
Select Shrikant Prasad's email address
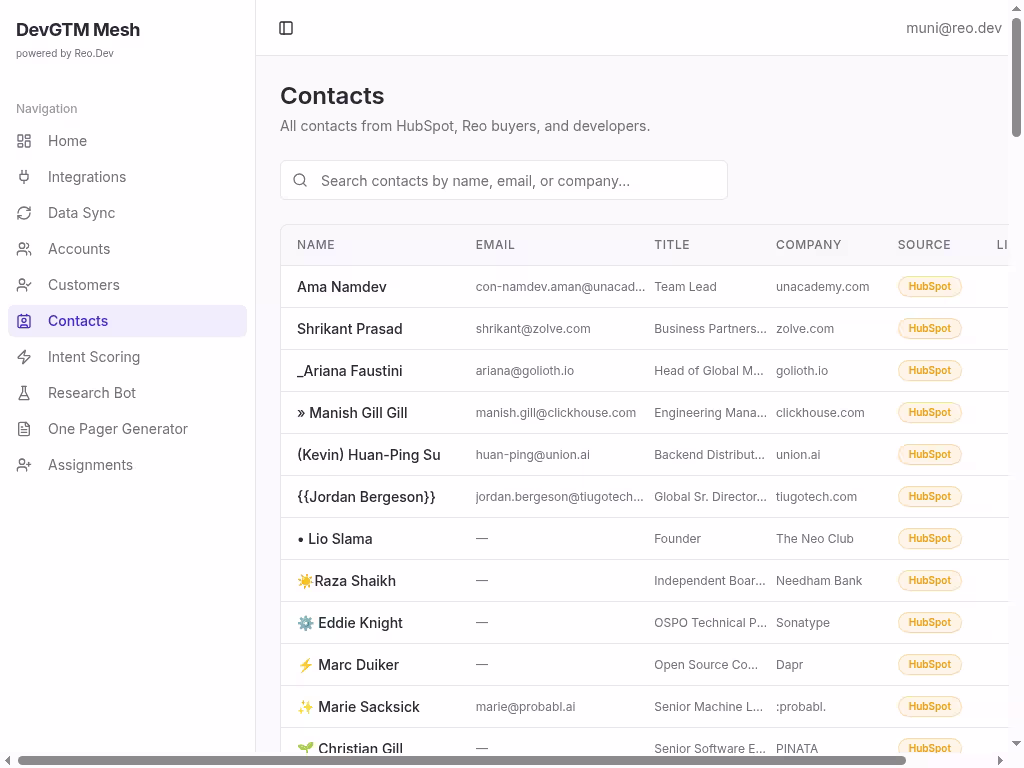(533, 328)
